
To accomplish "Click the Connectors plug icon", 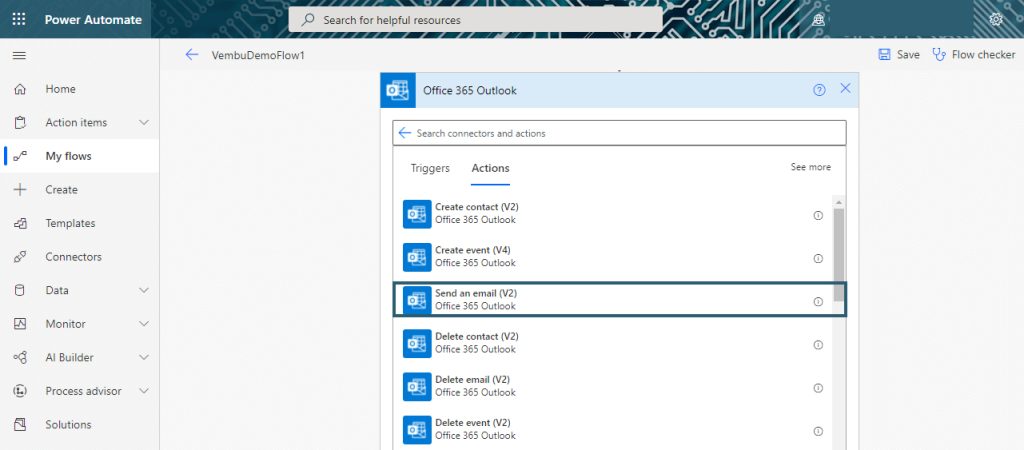I will (x=20, y=257).
